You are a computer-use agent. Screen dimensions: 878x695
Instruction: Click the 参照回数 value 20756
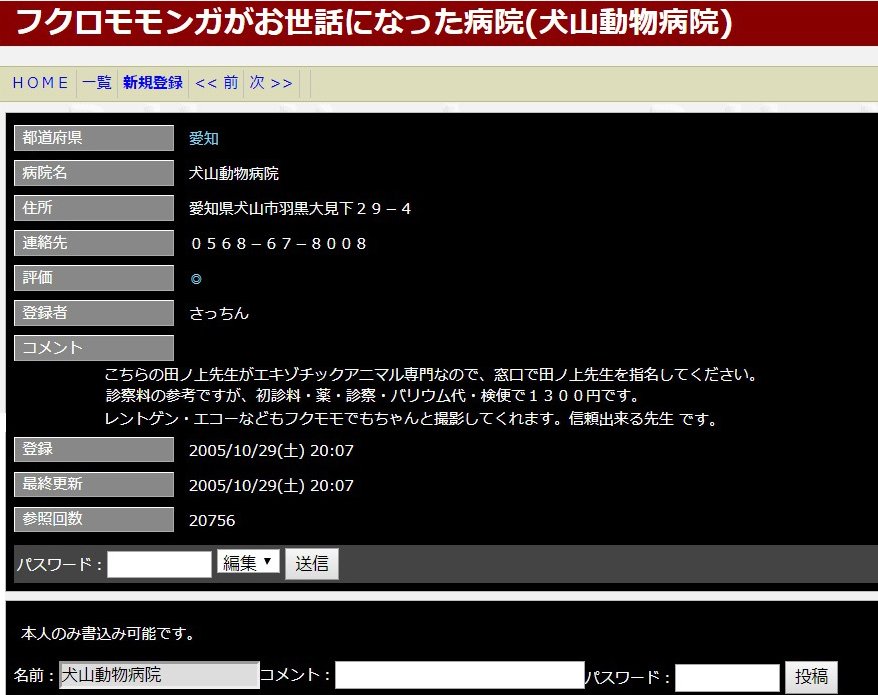[x=212, y=521]
